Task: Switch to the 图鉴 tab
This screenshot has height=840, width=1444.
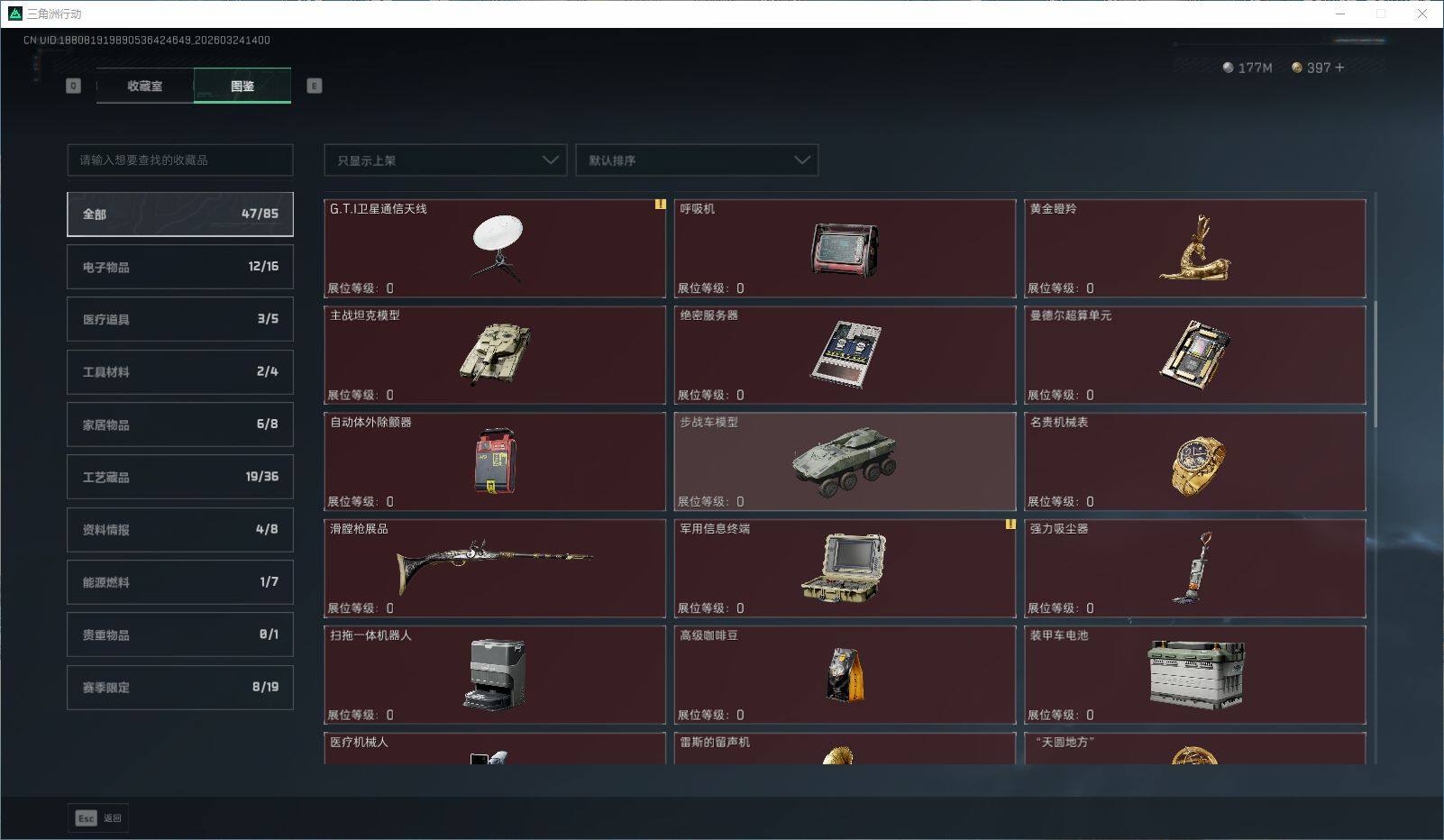Action: 242,86
